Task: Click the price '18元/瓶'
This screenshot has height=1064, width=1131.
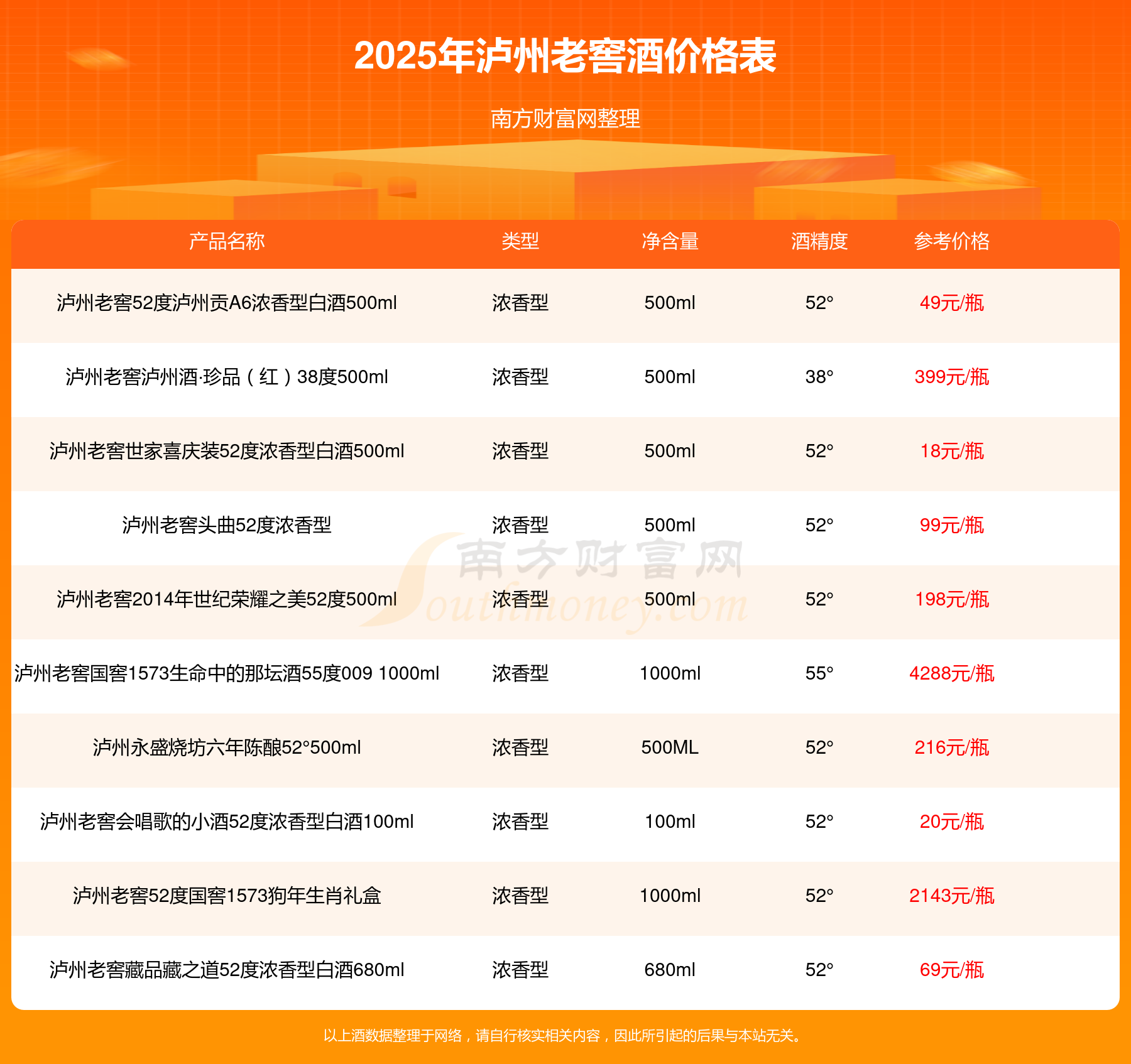Action: 952,451
